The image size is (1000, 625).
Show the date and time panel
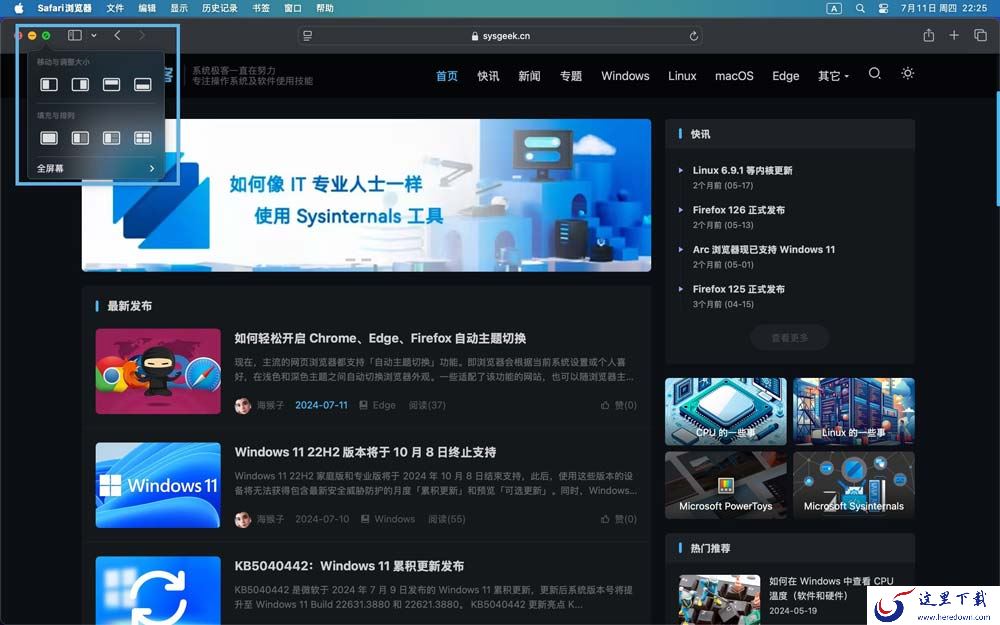(x=943, y=8)
